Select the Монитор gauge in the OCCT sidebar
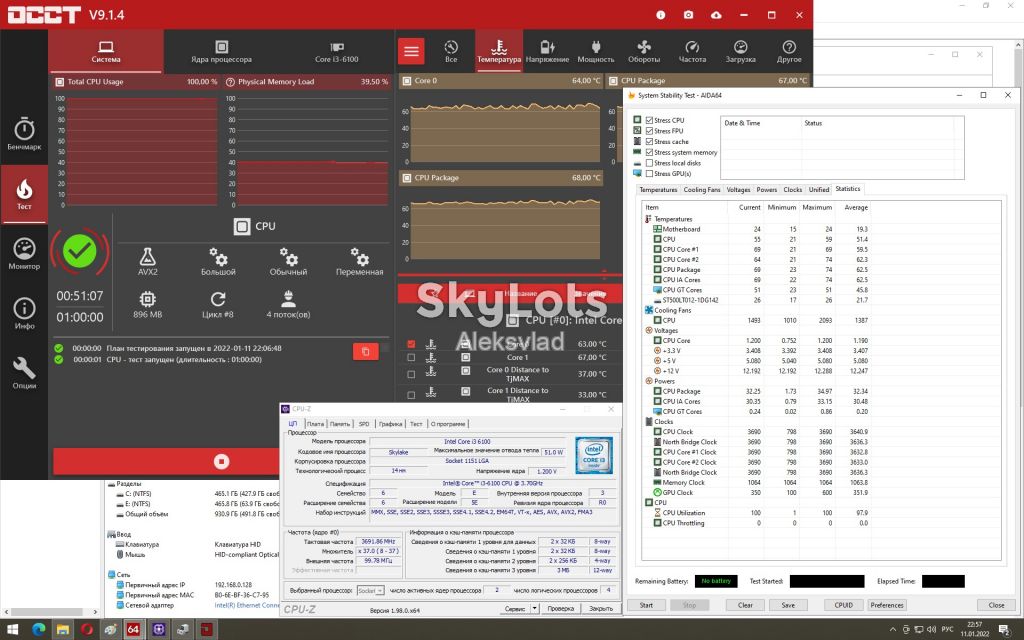The height and width of the screenshot is (640, 1024). coord(24,253)
